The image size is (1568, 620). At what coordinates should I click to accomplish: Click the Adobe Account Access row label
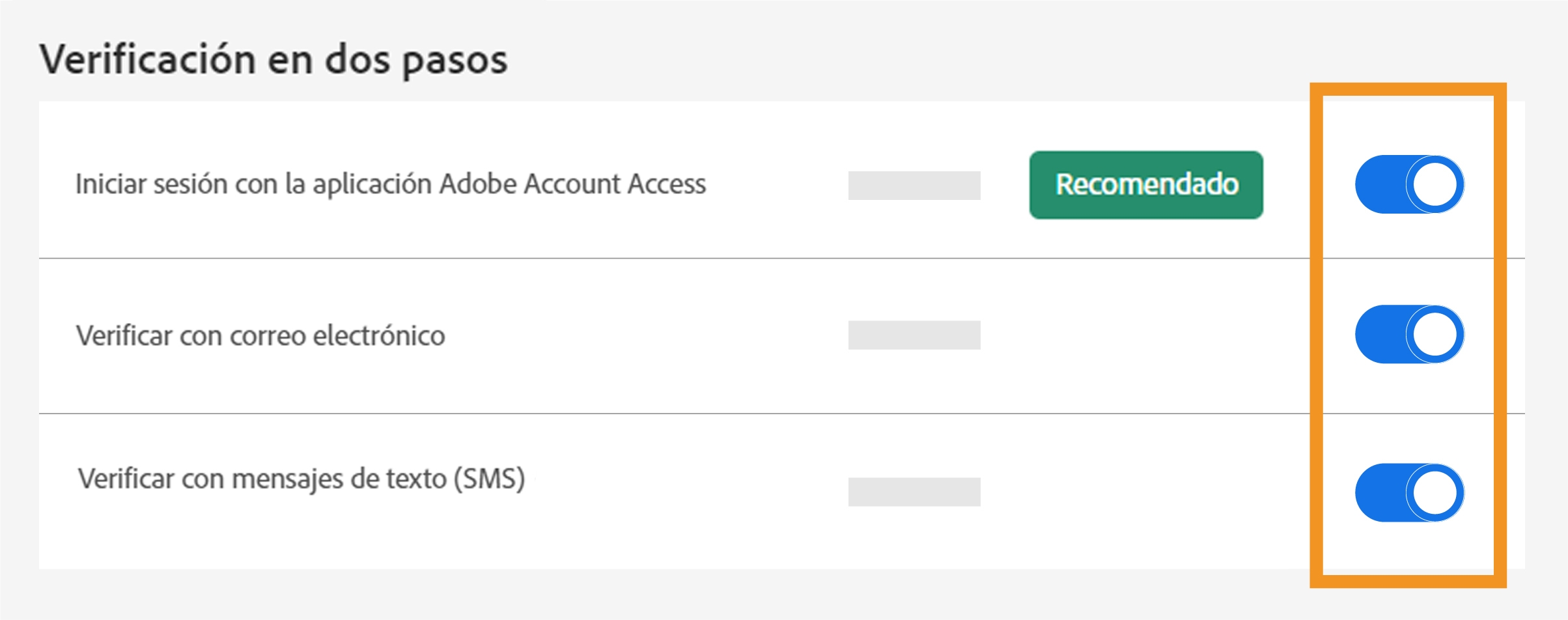(x=391, y=184)
